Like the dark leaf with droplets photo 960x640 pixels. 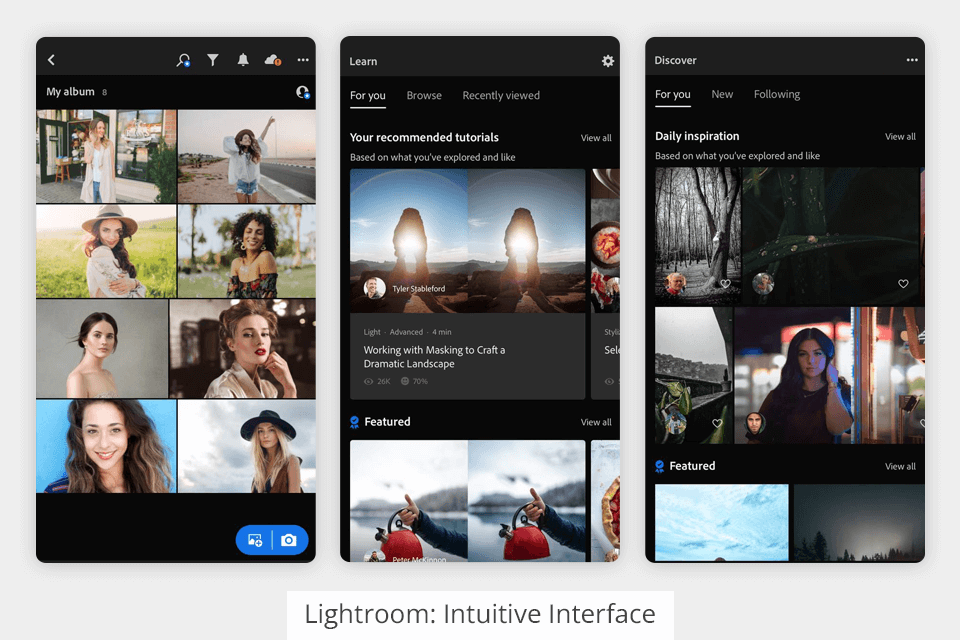pyautogui.click(x=903, y=284)
